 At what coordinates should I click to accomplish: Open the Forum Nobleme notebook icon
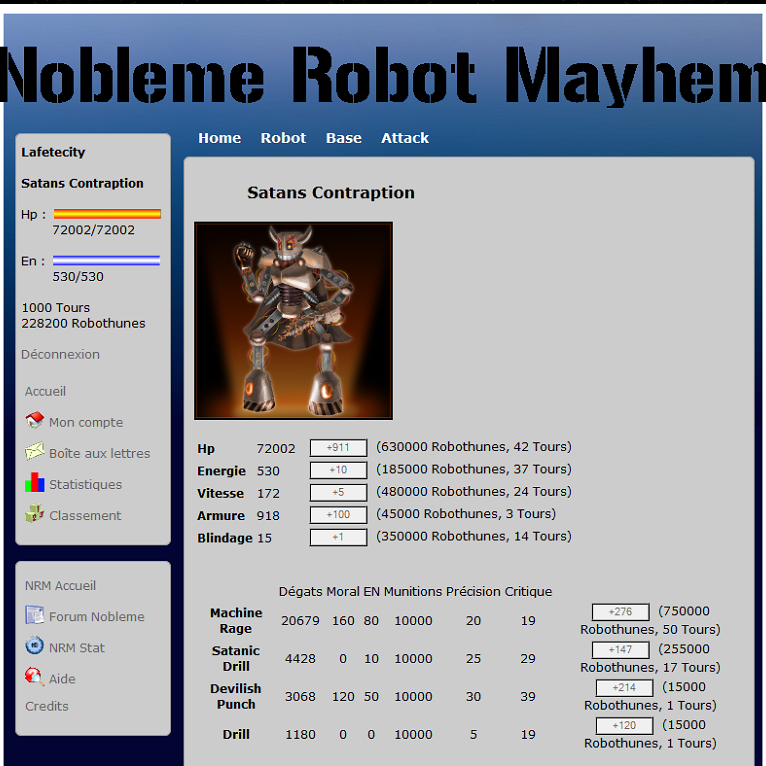tap(35, 616)
